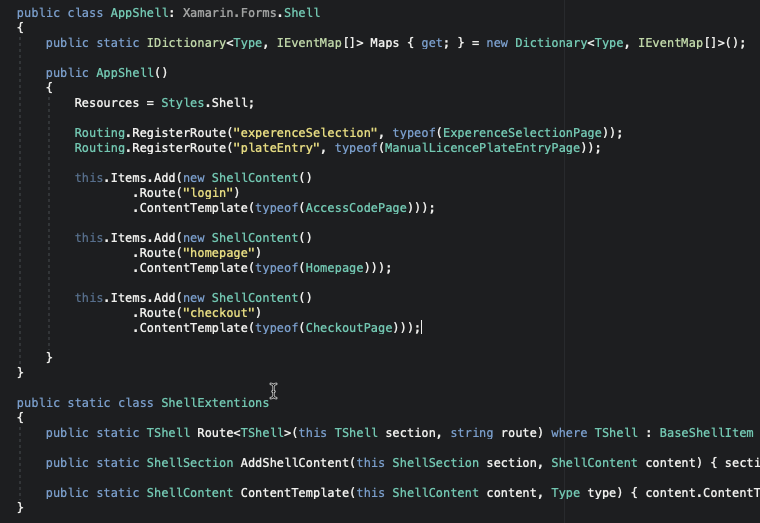Click the 'Maps' property name
The height and width of the screenshot is (523, 760).
(384, 43)
